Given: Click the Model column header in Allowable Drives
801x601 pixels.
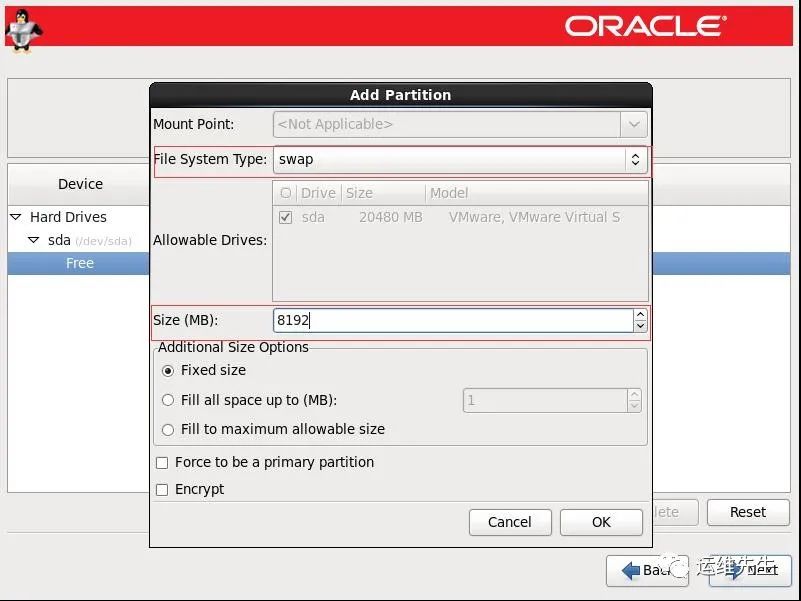Looking at the screenshot, I should click(x=536, y=193).
